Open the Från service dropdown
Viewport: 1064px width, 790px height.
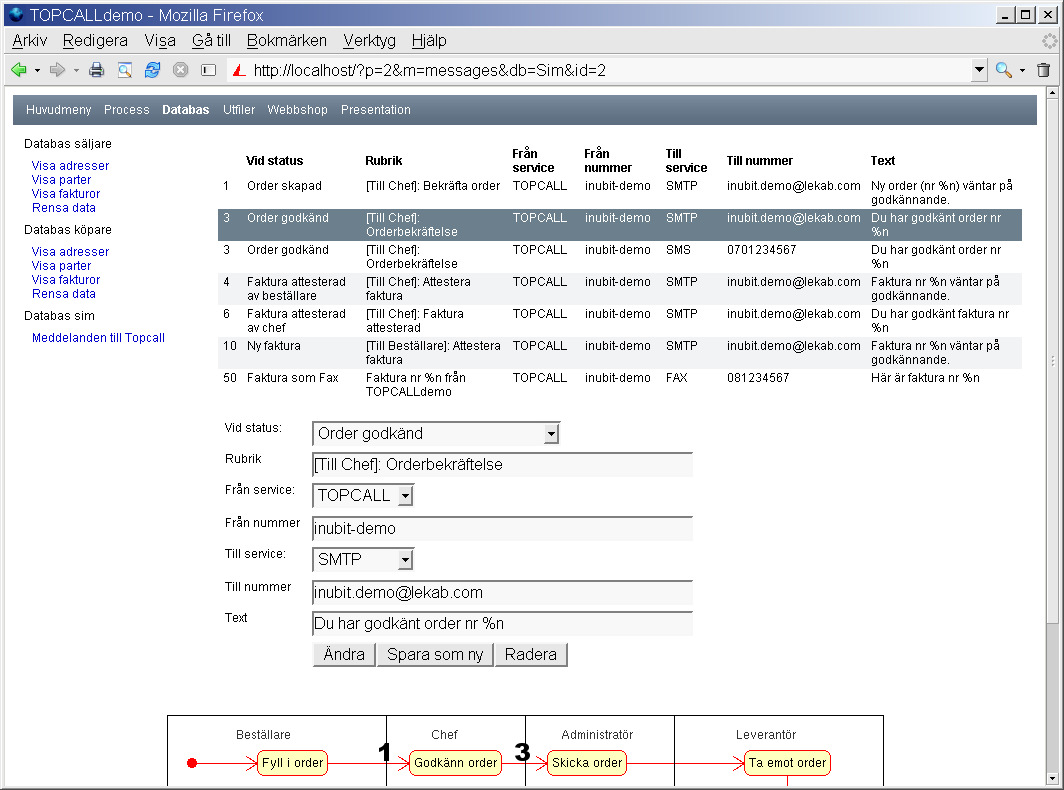click(x=362, y=495)
